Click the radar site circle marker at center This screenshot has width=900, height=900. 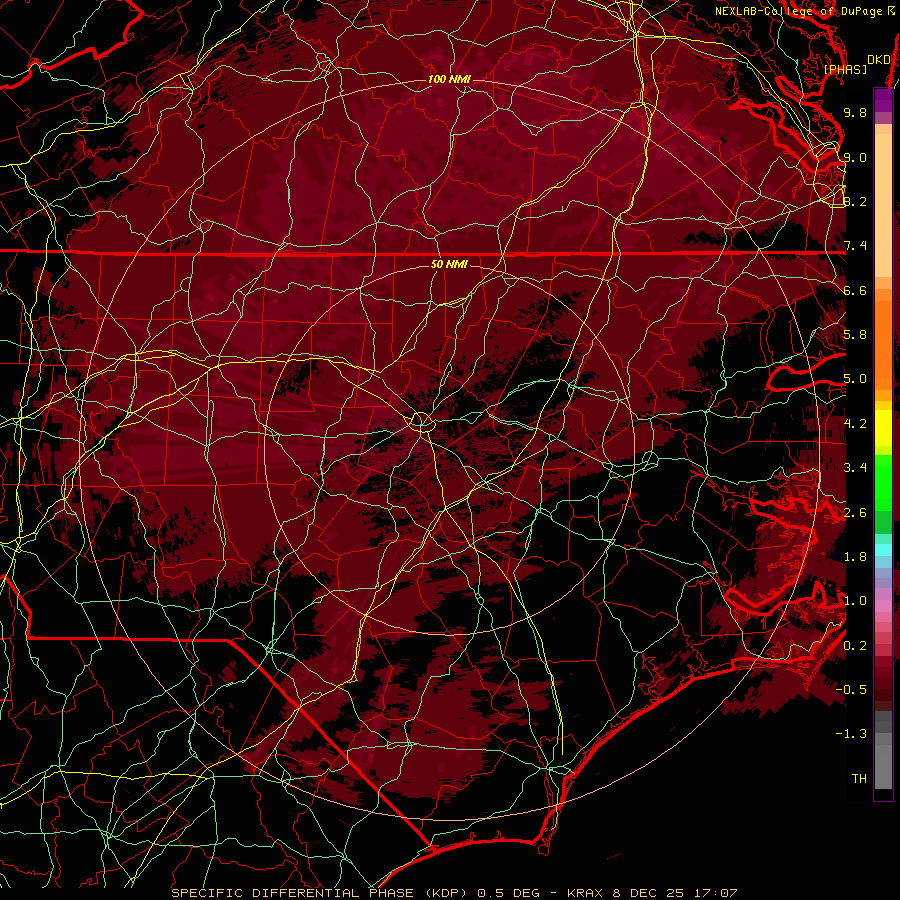pos(421,422)
